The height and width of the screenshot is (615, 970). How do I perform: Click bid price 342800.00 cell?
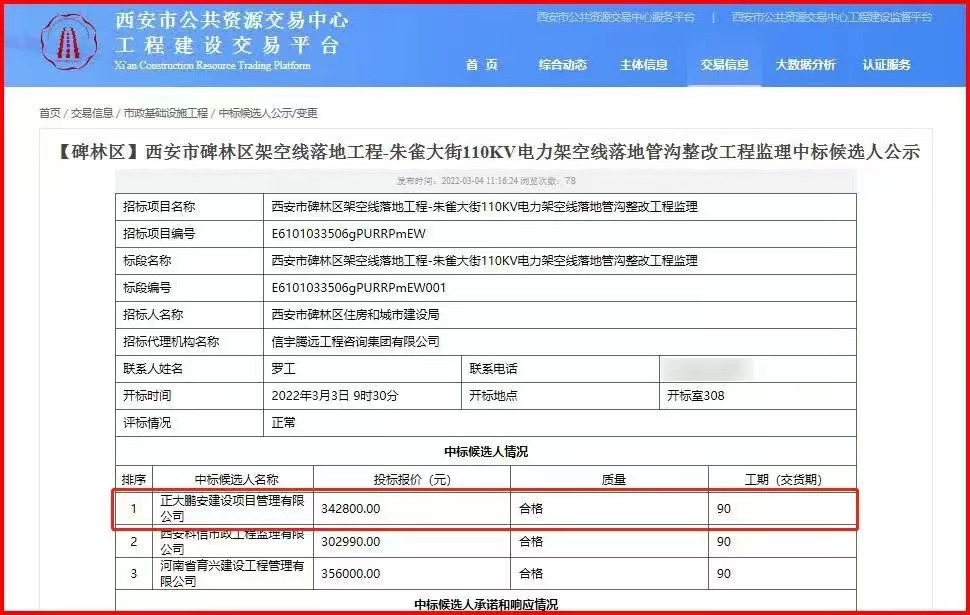[x=351, y=509]
